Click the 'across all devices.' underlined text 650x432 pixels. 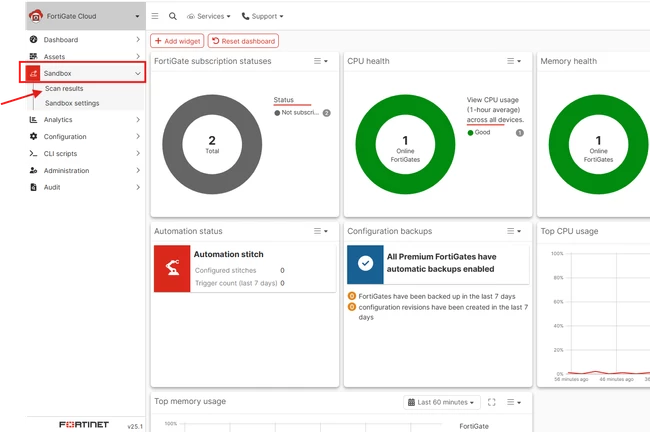click(x=495, y=119)
